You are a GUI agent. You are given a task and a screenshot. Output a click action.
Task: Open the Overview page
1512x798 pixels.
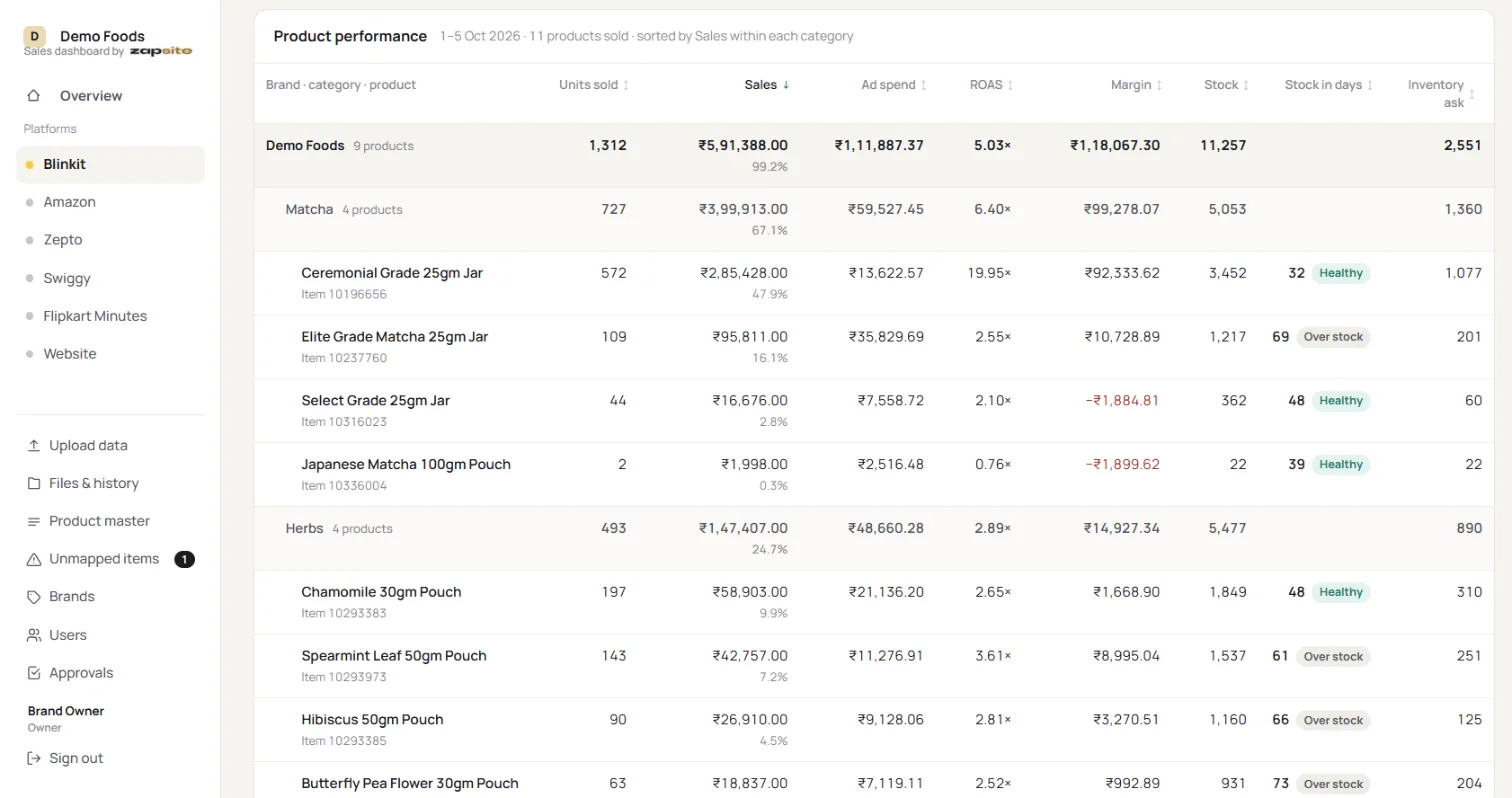(x=110, y=96)
